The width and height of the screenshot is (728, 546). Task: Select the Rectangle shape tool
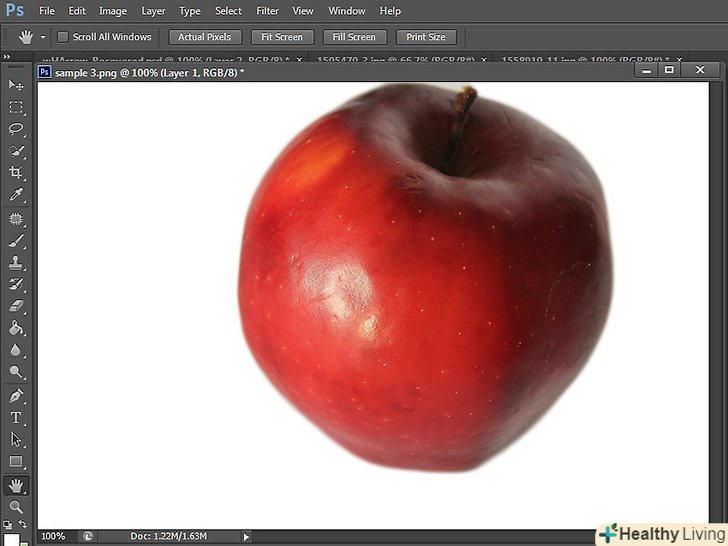[16, 461]
